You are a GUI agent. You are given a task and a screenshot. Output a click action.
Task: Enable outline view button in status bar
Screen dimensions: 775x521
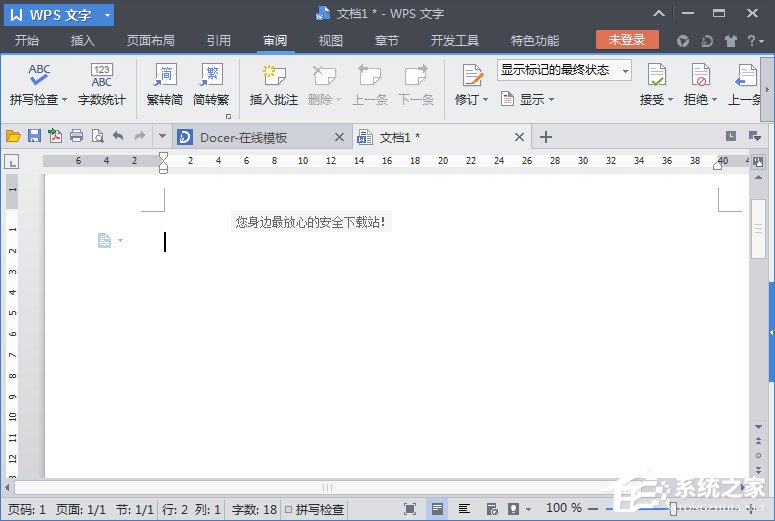[463, 509]
